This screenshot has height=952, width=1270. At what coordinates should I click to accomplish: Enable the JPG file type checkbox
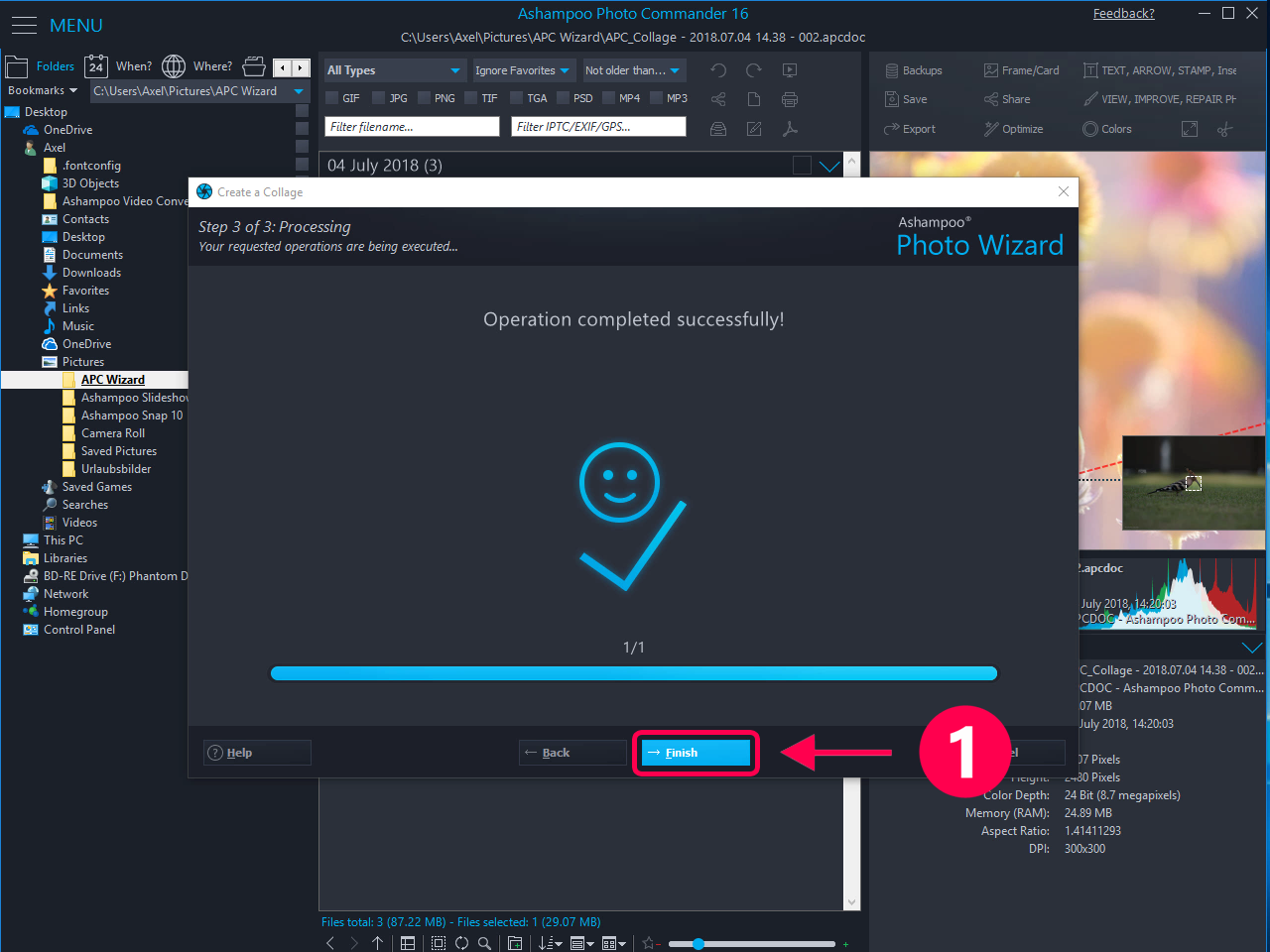[378, 98]
